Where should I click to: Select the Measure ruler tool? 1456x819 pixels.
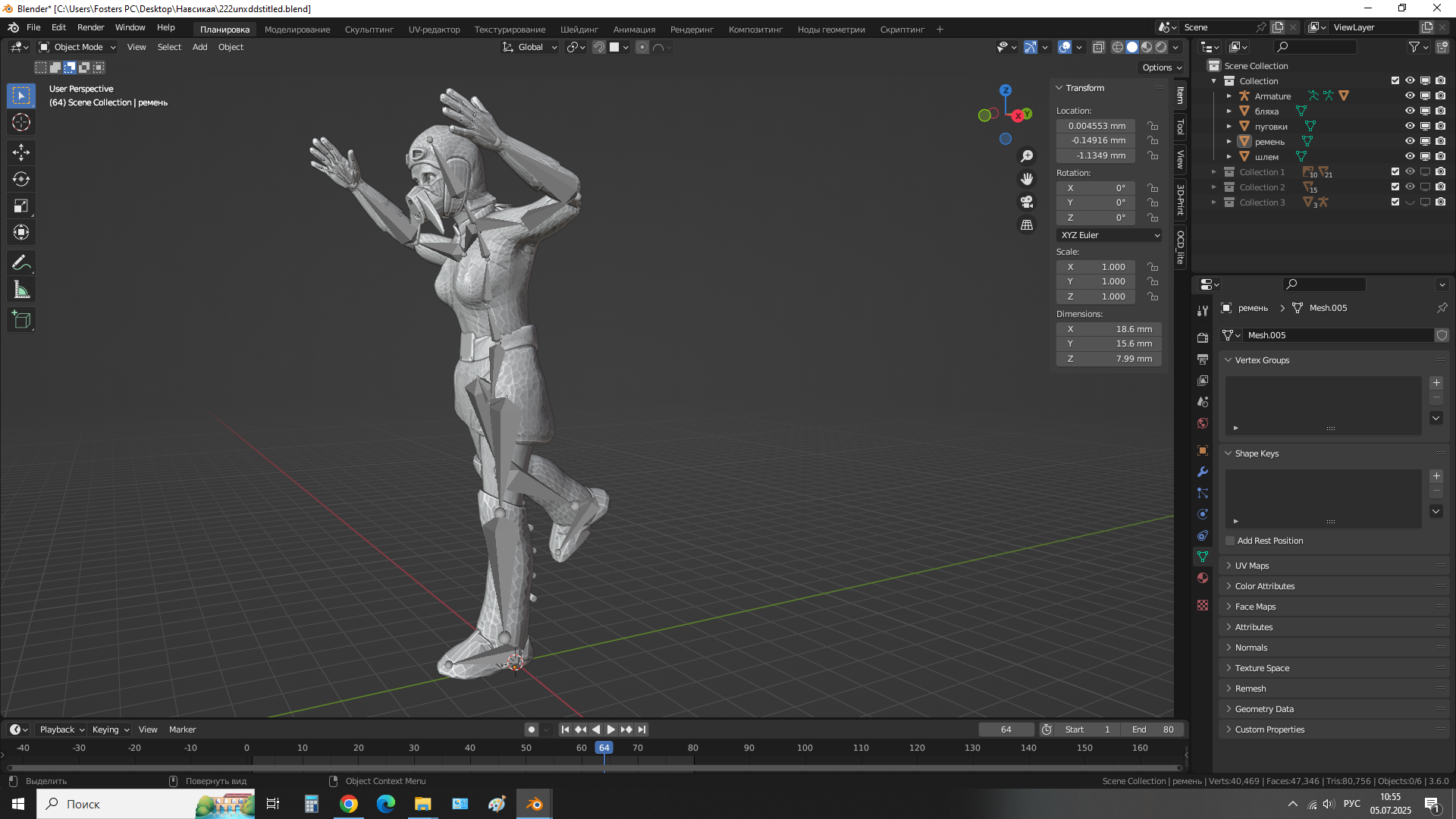pyautogui.click(x=21, y=290)
